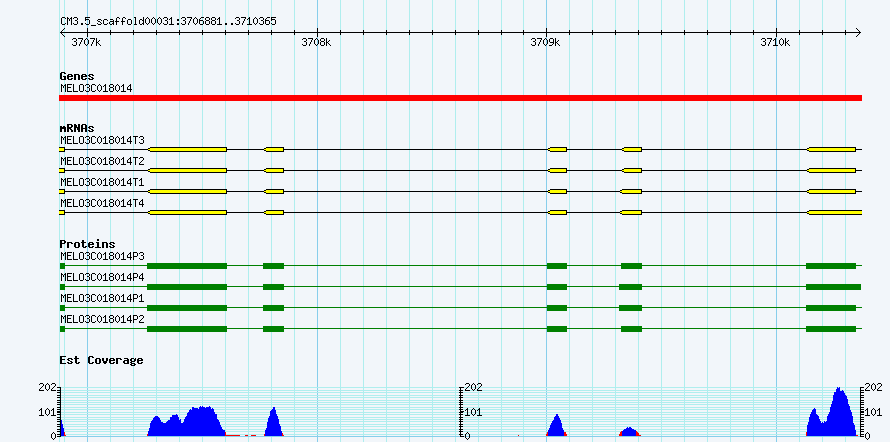Screen dimensions: 890x442
Task: Click the exon near 3709k of MELO3C018014T2
Action: (557, 170)
